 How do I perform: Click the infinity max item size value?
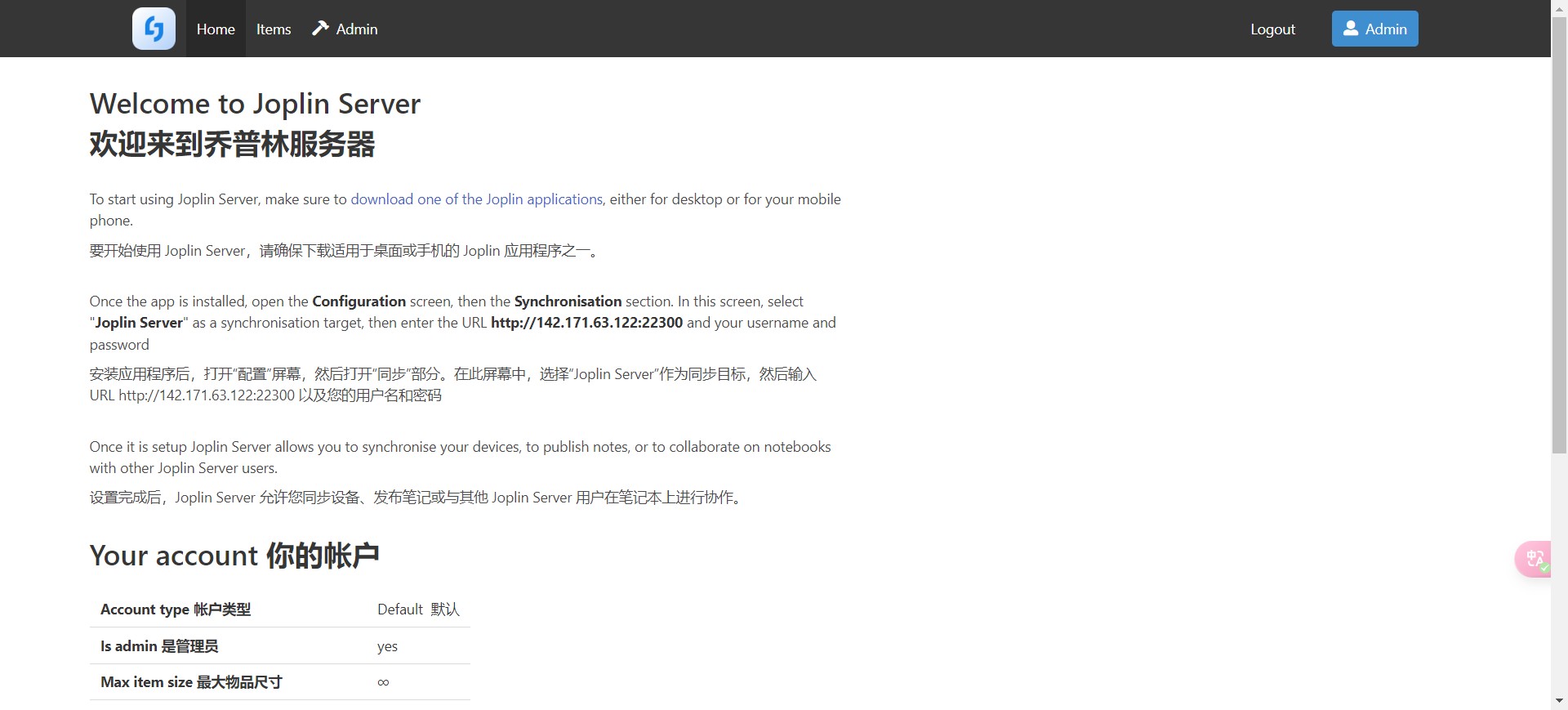(x=383, y=682)
